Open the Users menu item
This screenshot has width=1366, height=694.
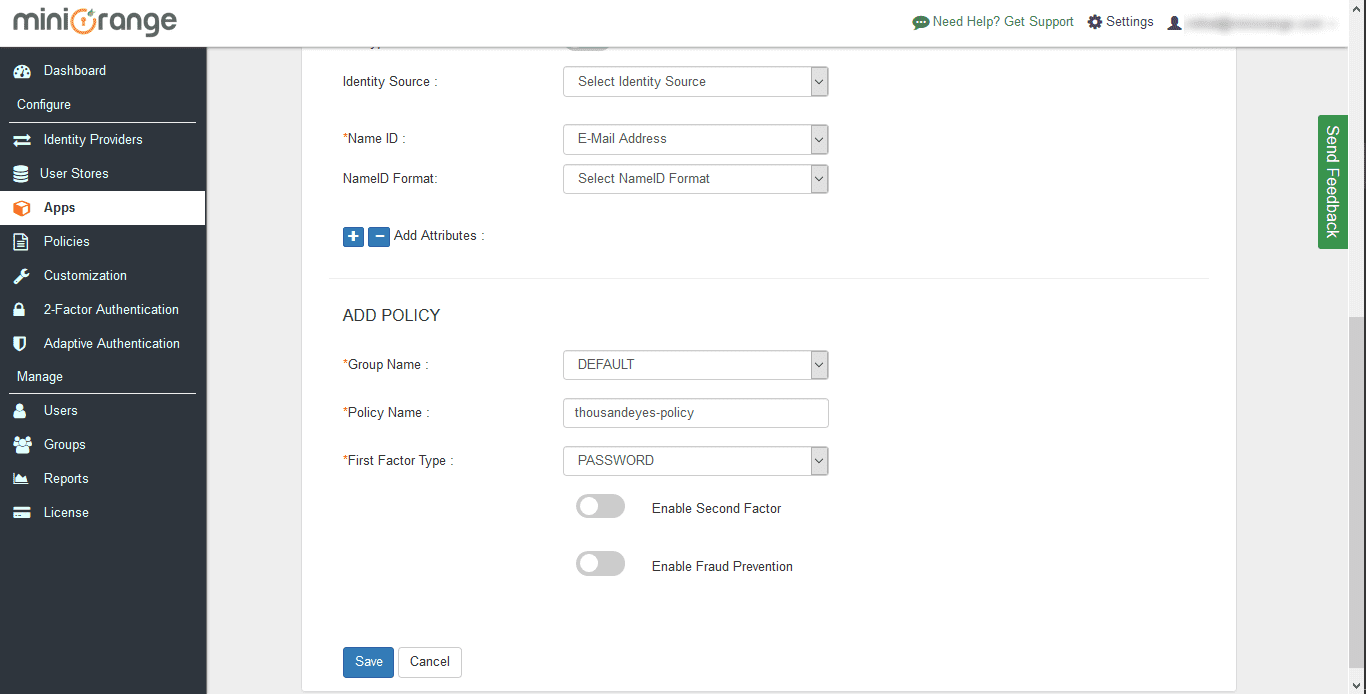coord(60,411)
